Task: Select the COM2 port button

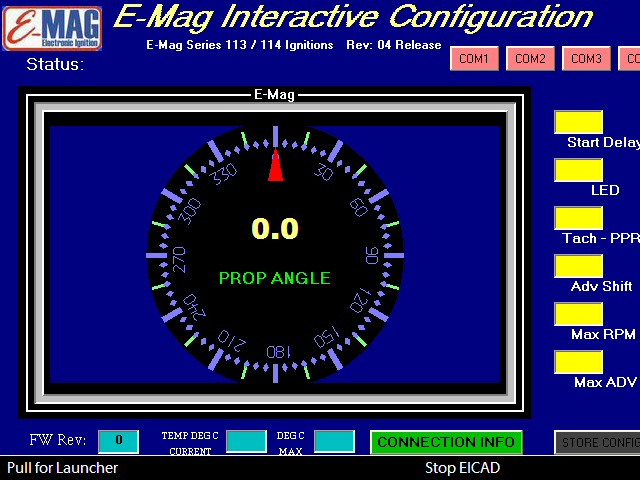Action: pos(530,59)
